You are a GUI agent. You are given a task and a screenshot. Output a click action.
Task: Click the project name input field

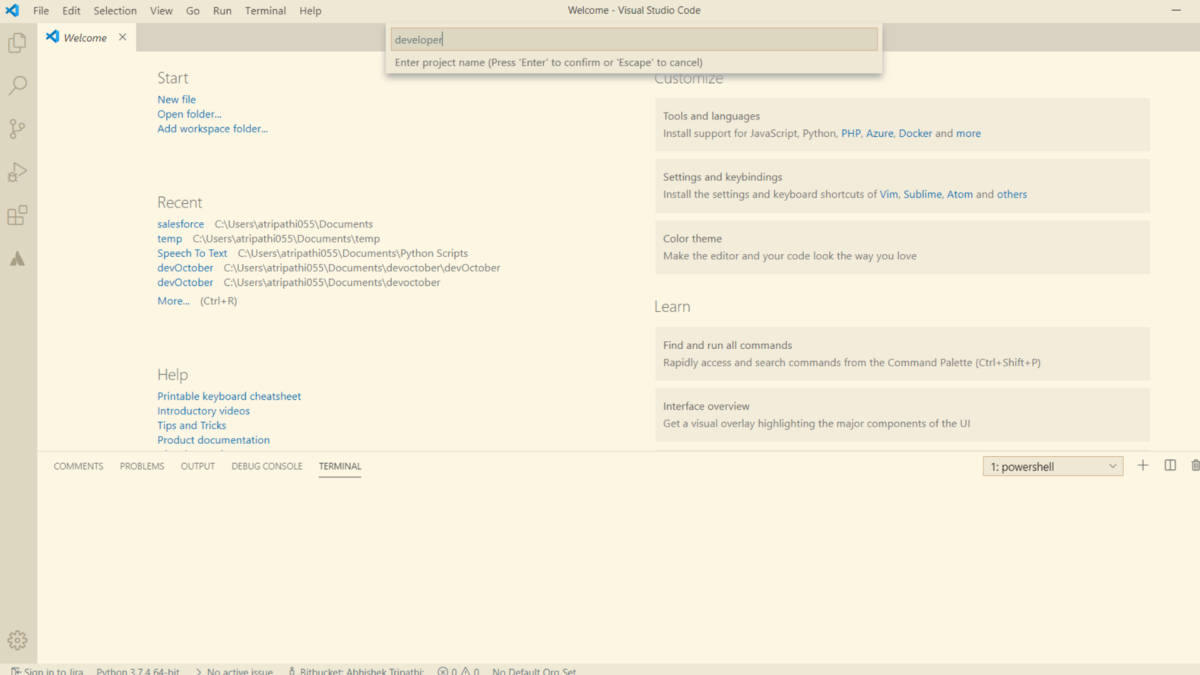click(x=634, y=40)
